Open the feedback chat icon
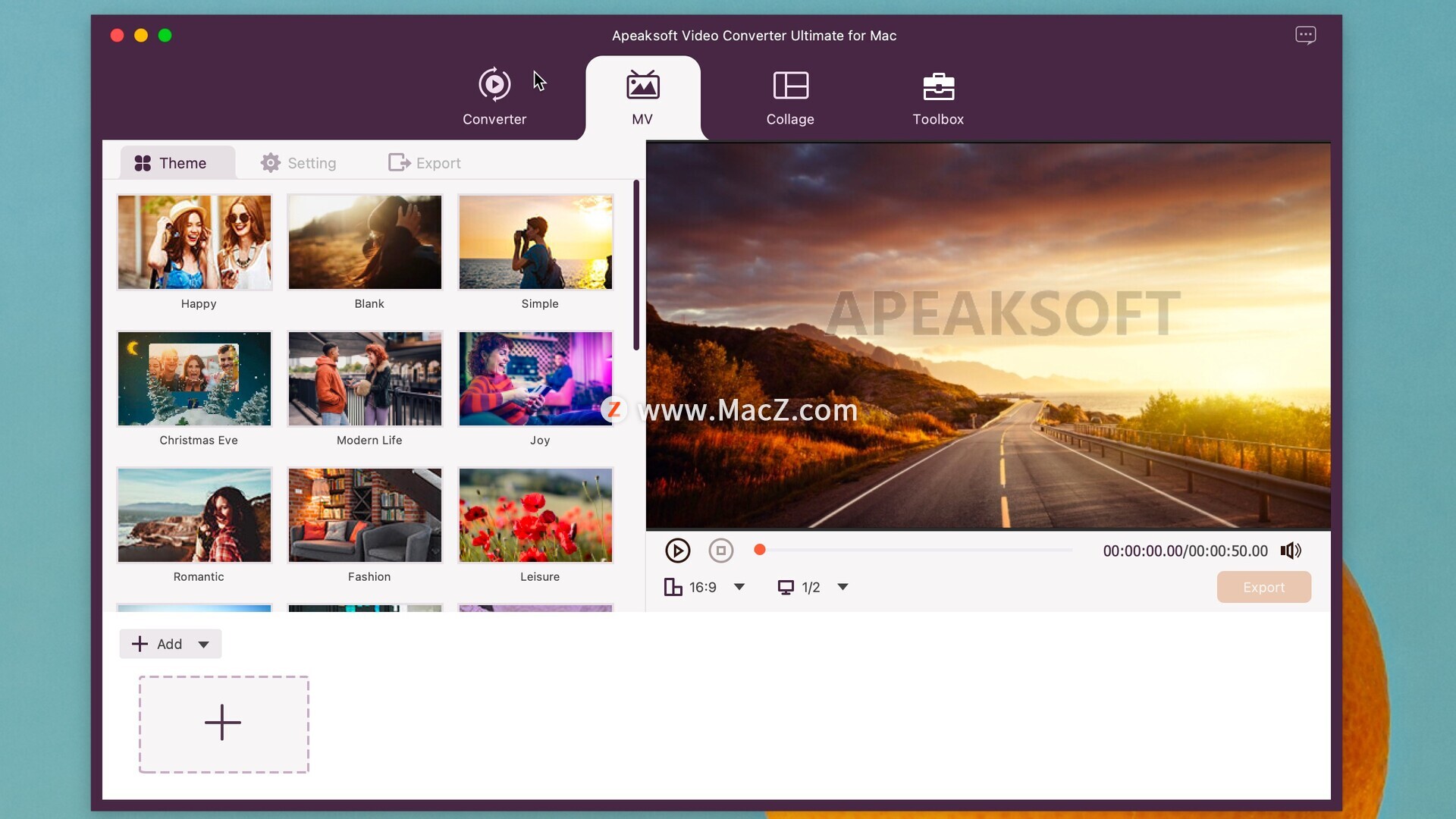1456x819 pixels. pyautogui.click(x=1305, y=35)
